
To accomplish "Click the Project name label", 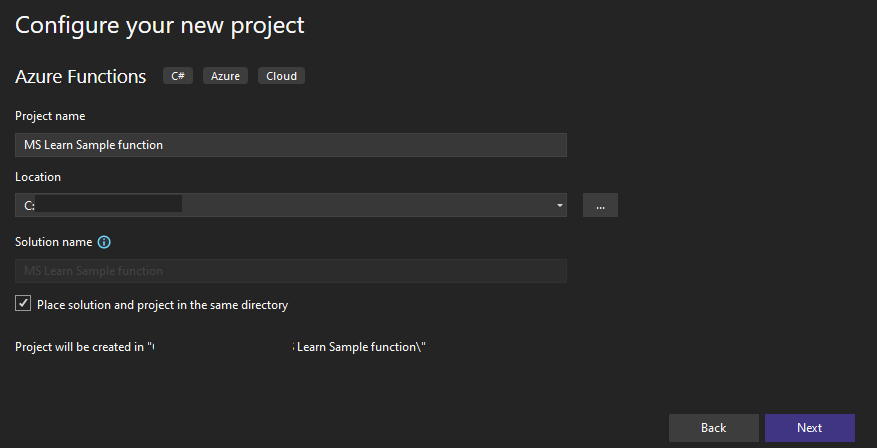I will pos(50,116).
